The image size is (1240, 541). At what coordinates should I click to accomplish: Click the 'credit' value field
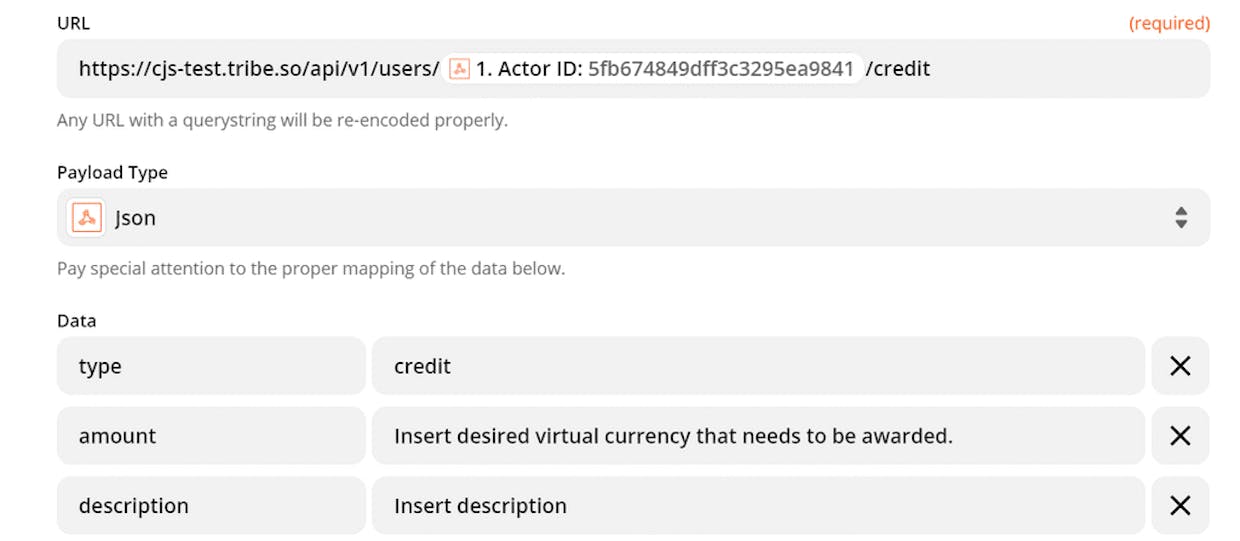758,366
